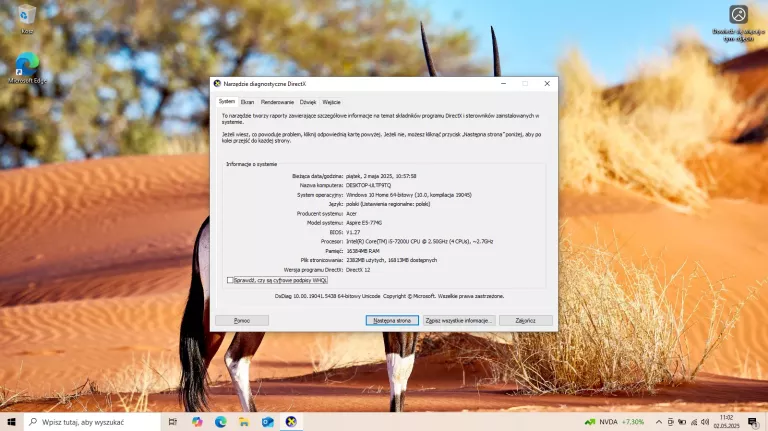Open the Microsoft Edge desktop shortcut
768x431 pixels.
[x=27, y=68]
